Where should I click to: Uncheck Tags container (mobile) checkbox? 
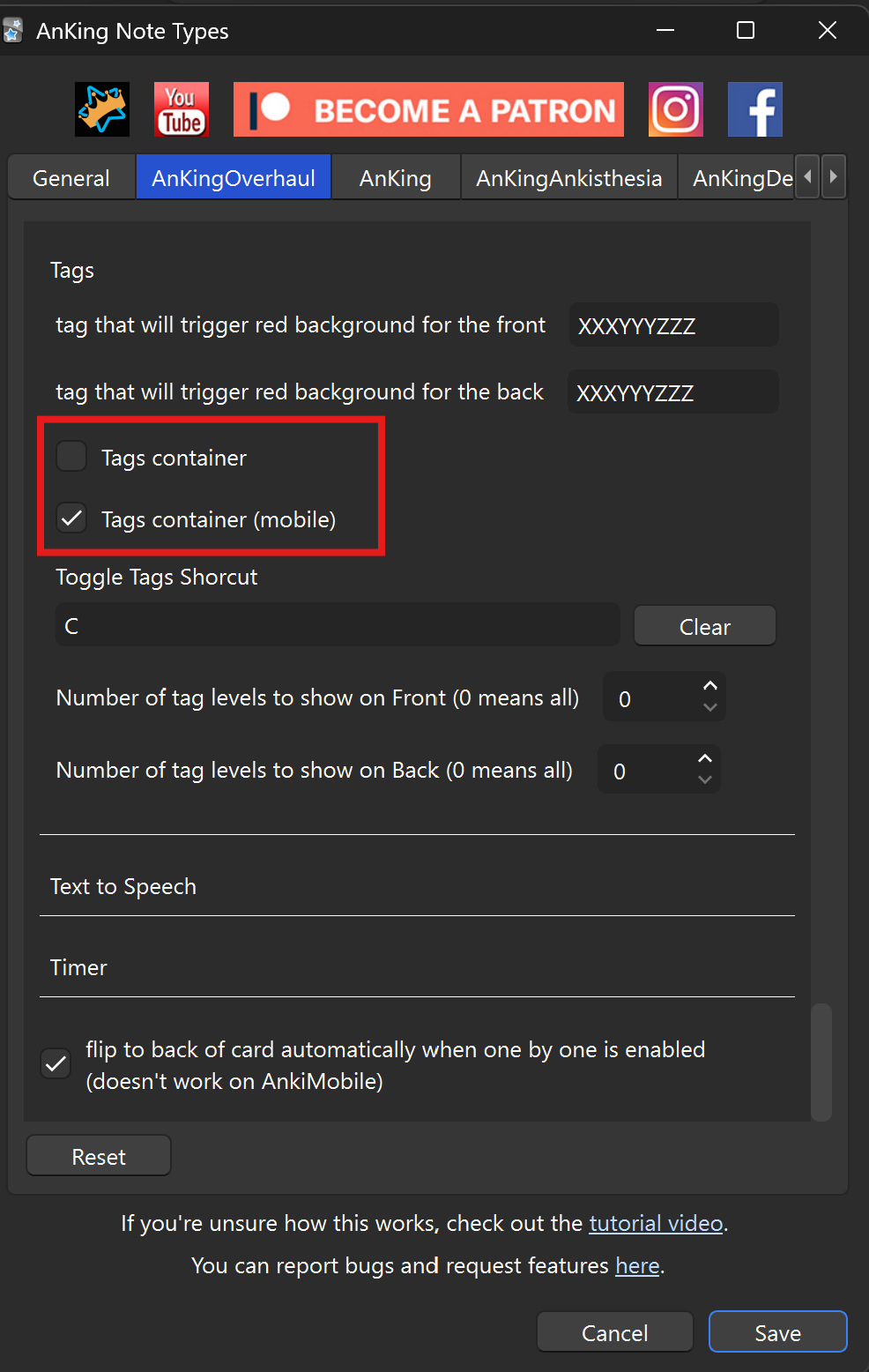click(x=71, y=518)
